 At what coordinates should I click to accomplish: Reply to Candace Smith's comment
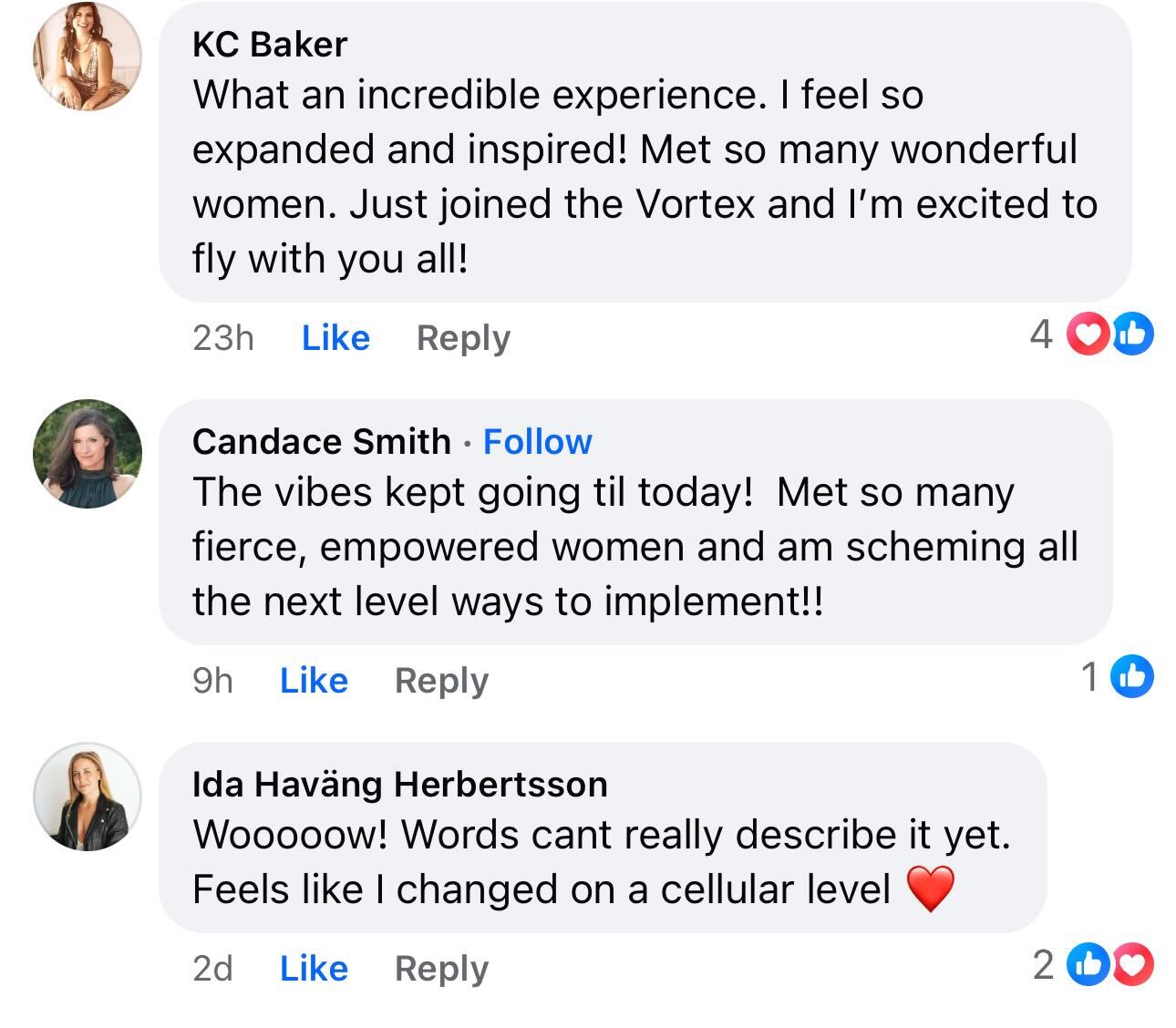pos(441,681)
